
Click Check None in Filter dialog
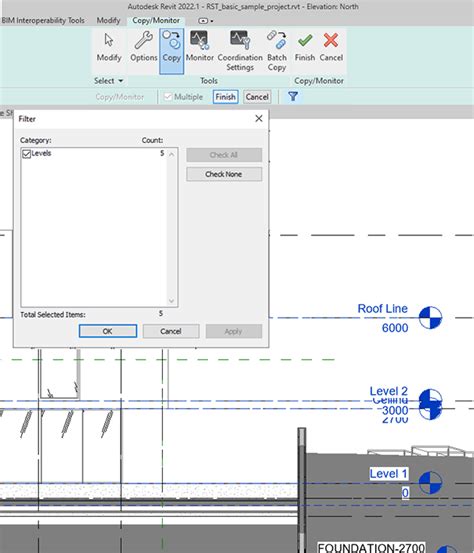[x=224, y=174]
